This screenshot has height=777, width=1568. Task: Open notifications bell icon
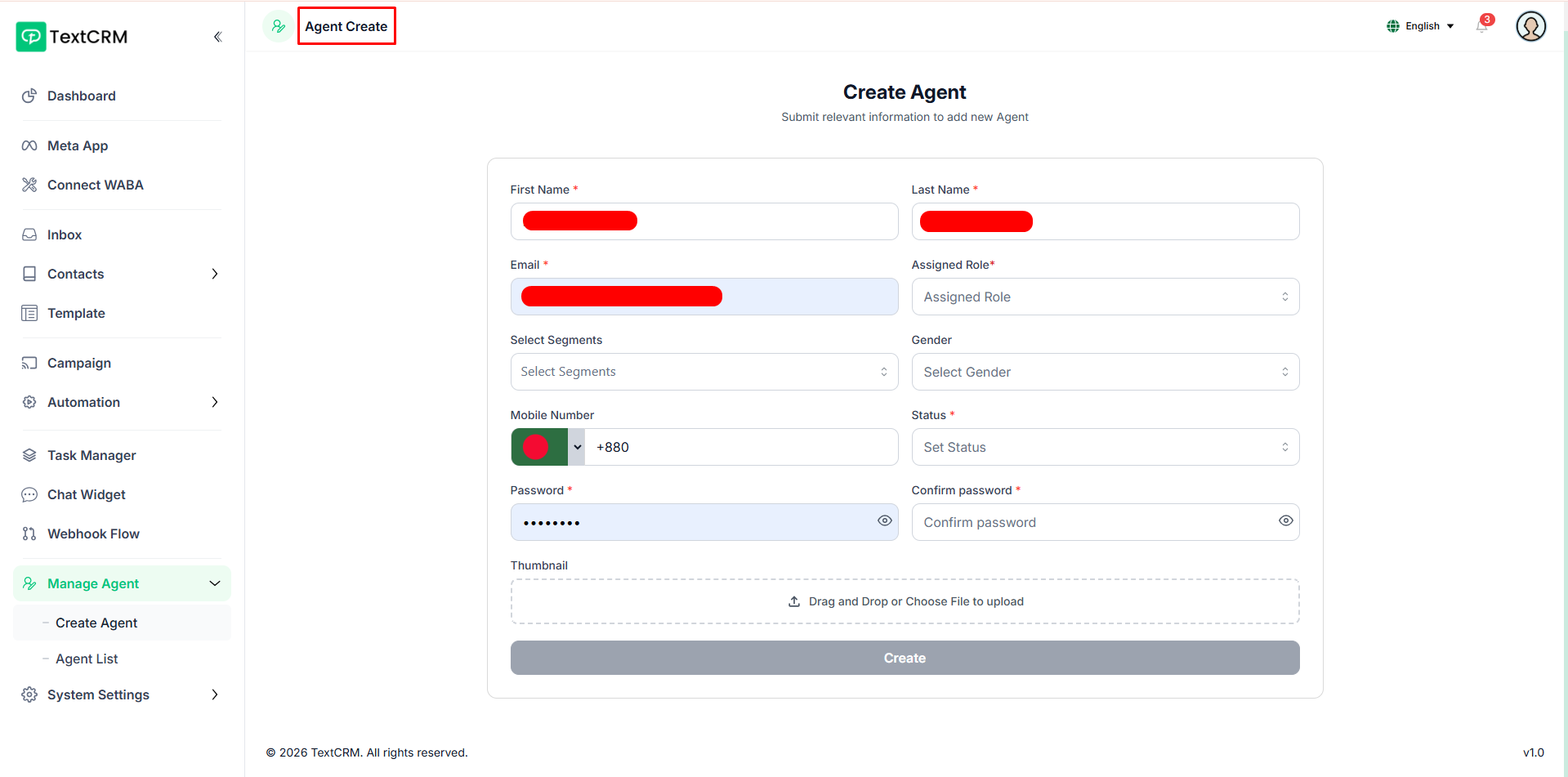[x=1481, y=26]
